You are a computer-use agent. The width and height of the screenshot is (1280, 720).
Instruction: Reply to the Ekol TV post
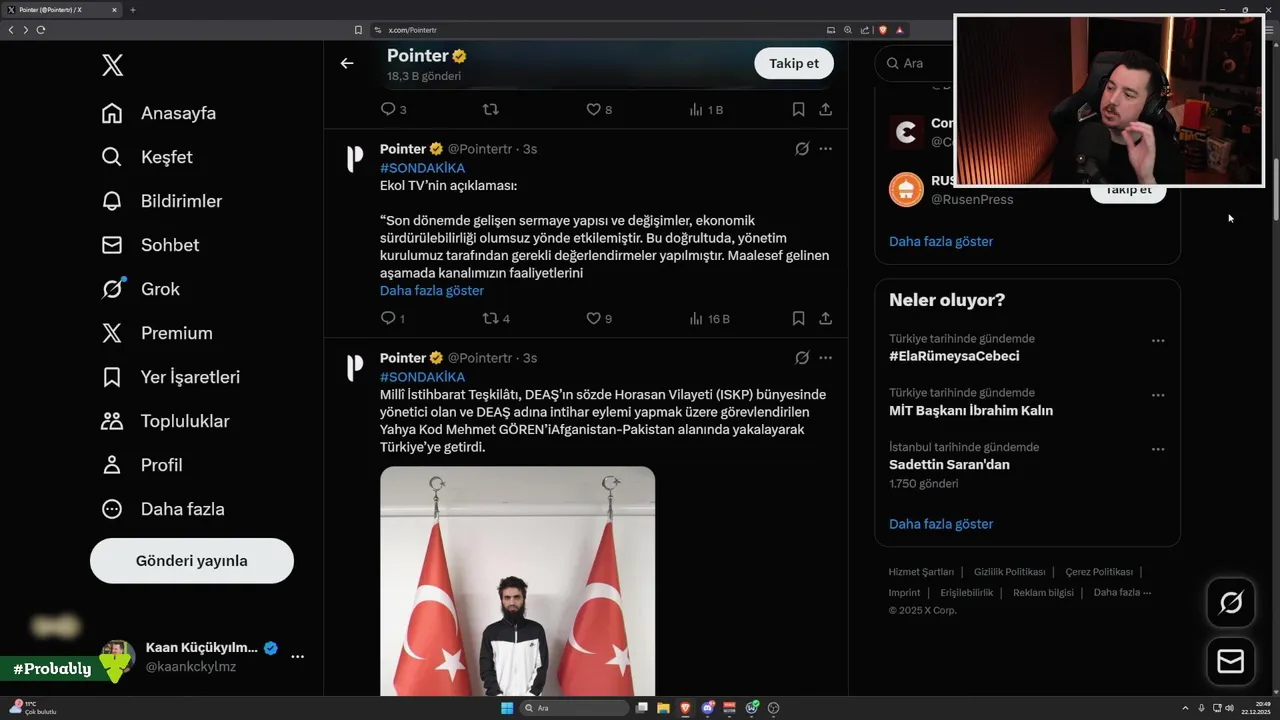click(x=388, y=319)
